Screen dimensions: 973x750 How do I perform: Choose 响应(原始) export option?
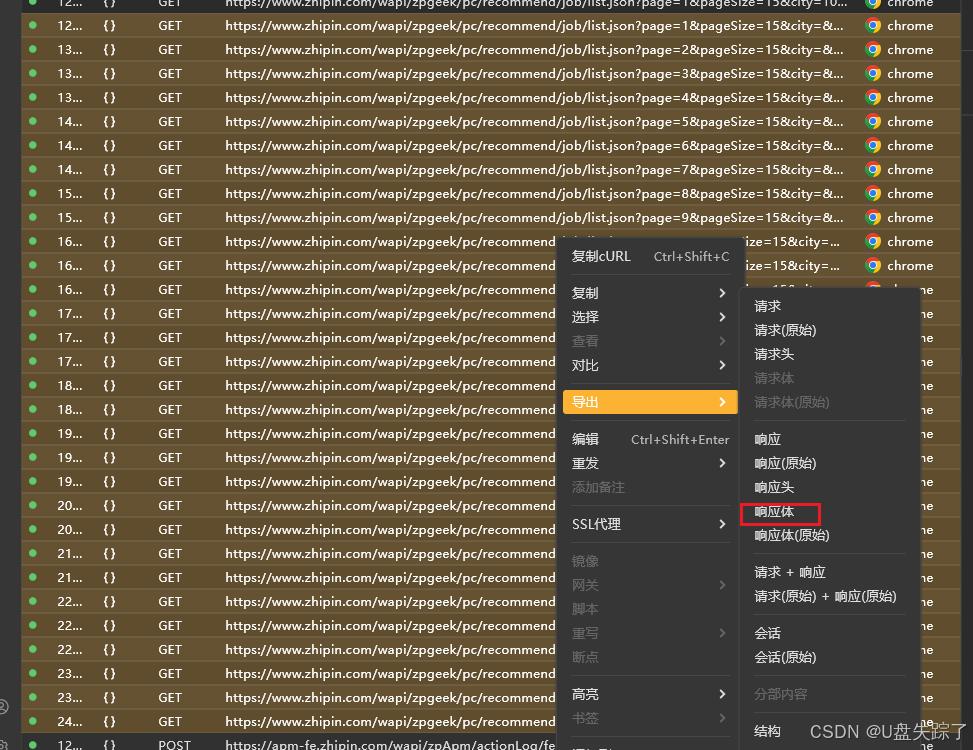point(785,463)
